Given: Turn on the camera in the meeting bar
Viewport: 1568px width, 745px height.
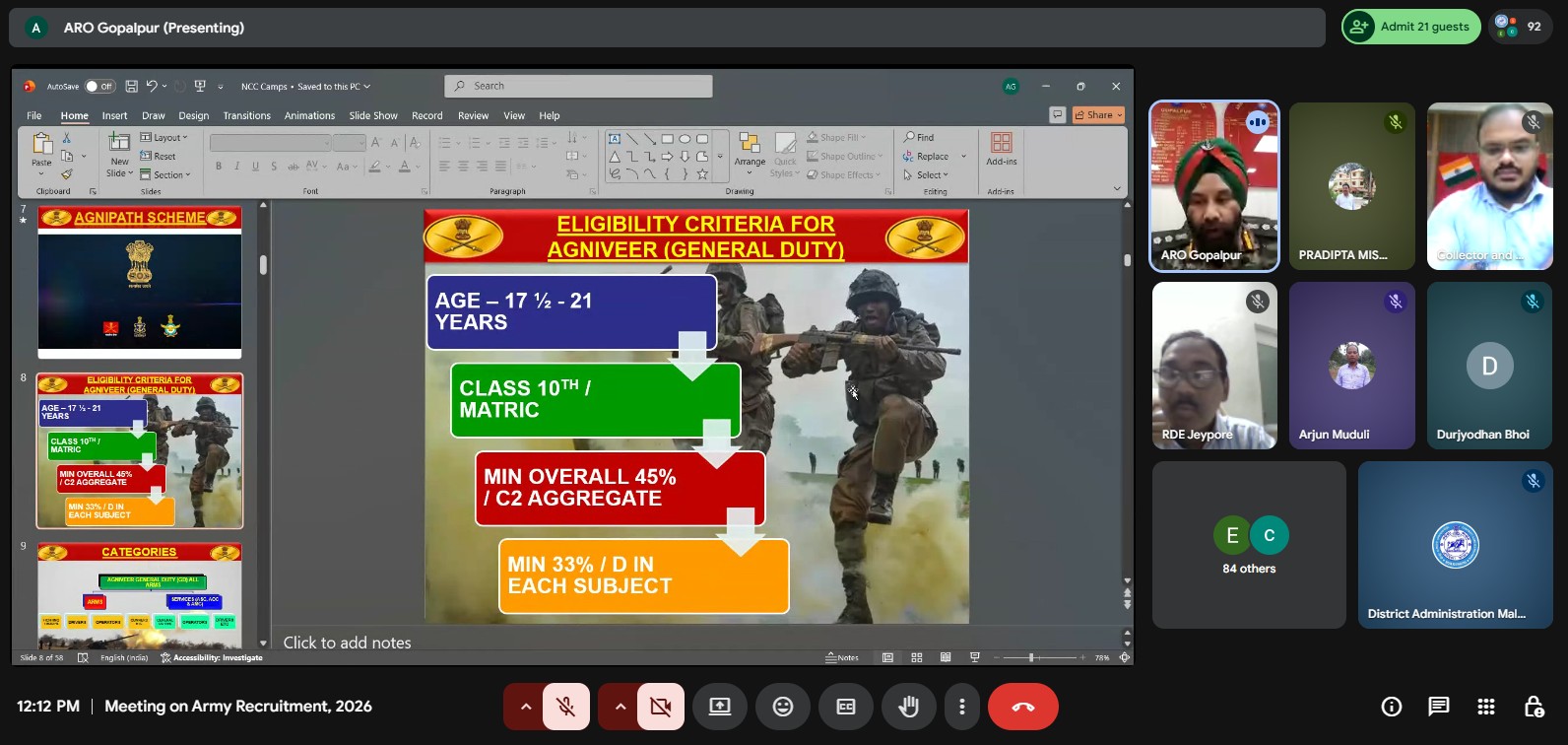Looking at the screenshot, I should (x=661, y=707).
